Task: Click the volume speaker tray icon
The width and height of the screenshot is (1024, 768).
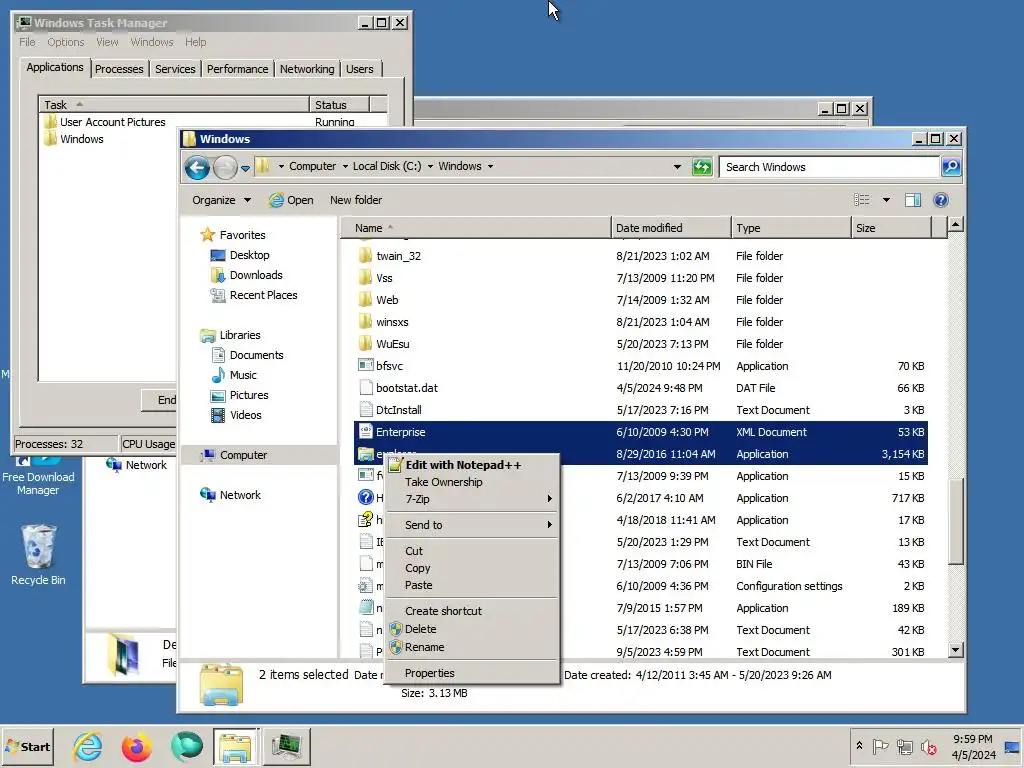Action: pyautogui.click(x=928, y=746)
